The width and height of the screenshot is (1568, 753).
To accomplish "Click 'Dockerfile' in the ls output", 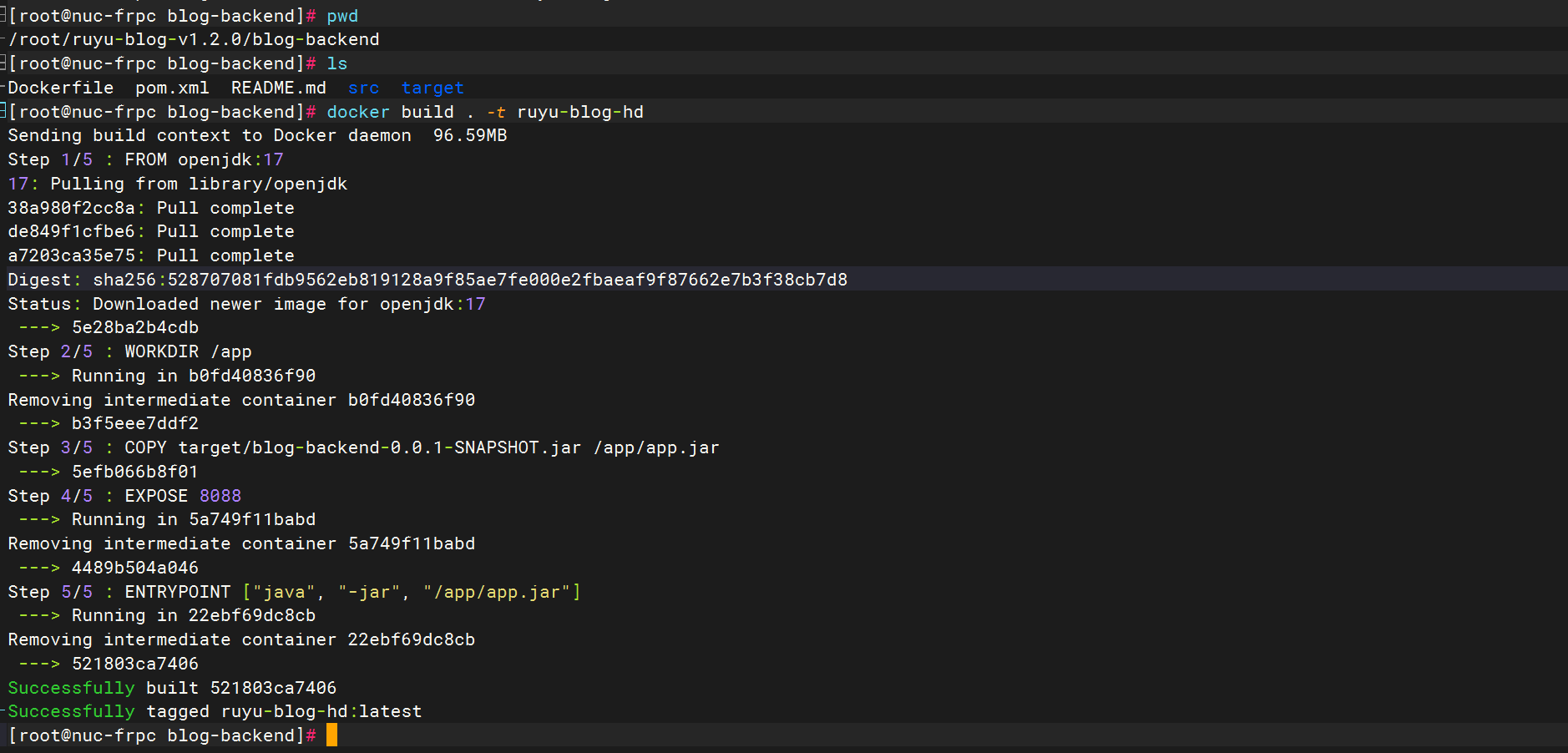I will click(61, 88).
